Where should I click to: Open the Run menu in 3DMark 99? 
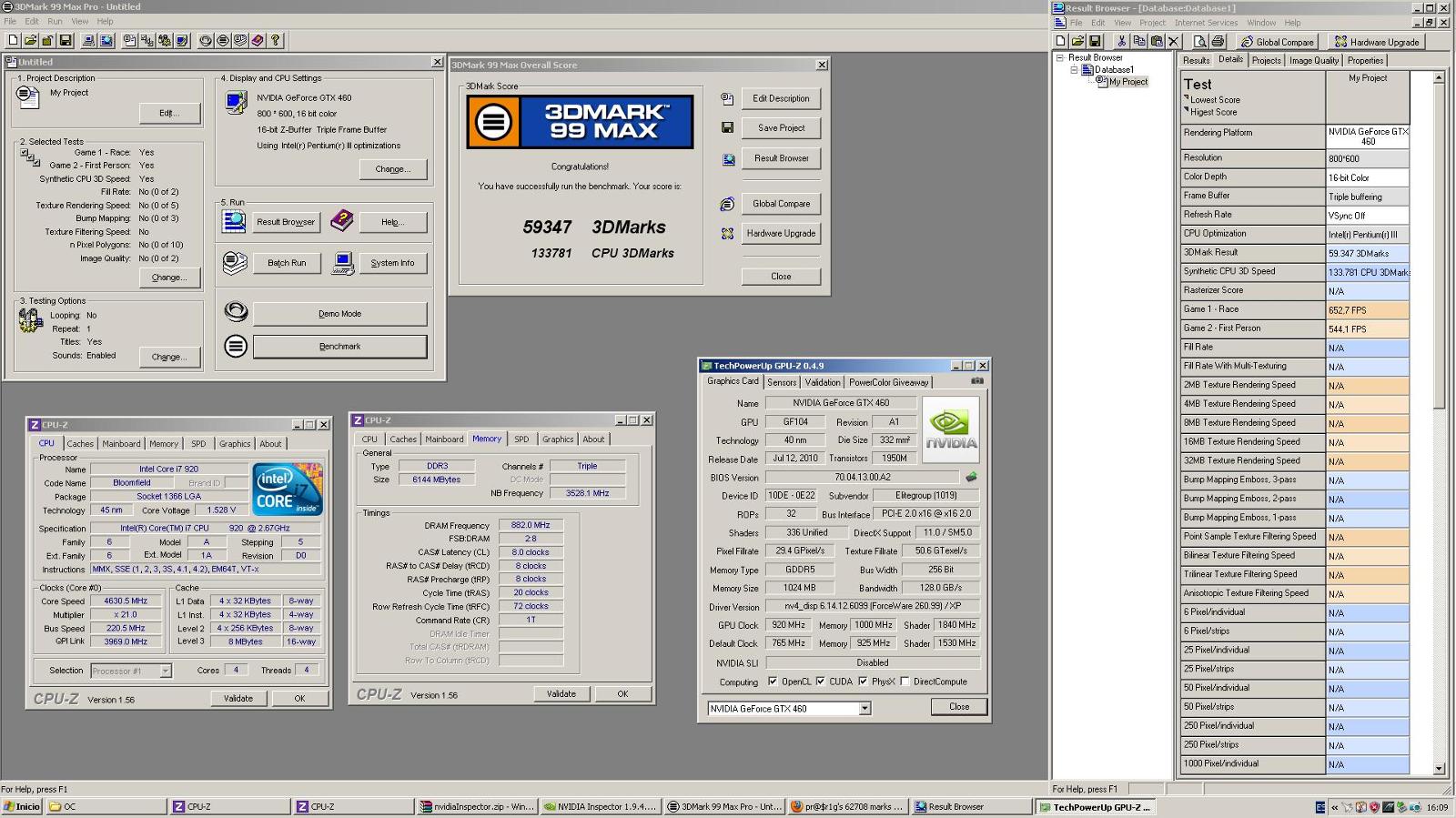pyautogui.click(x=55, y=21)
